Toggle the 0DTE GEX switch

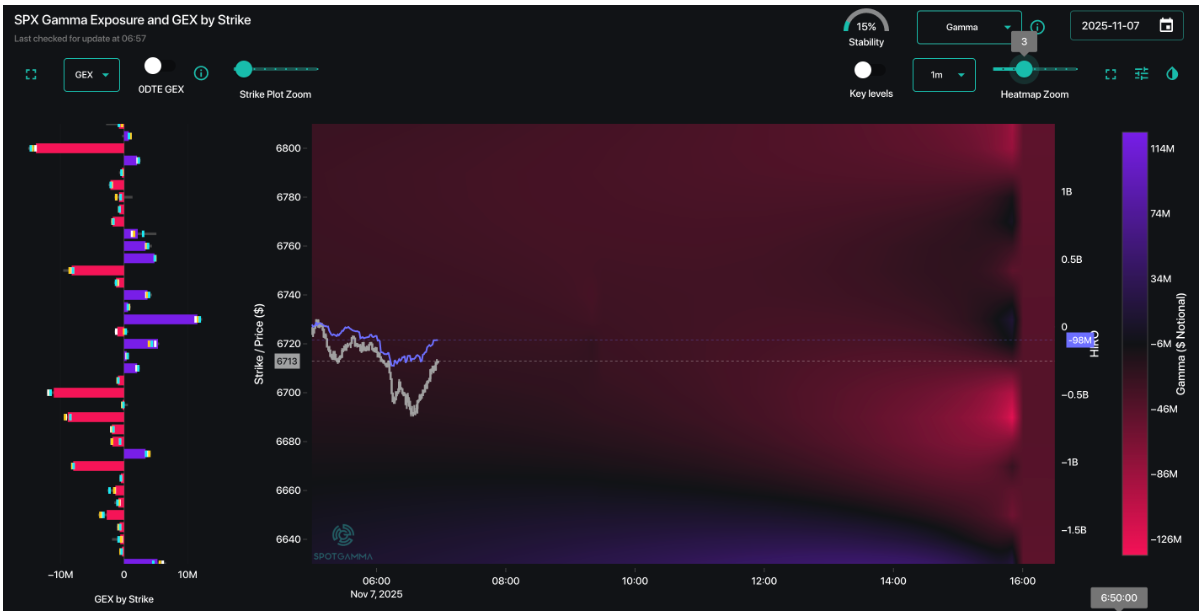click(x=159, y=66)
